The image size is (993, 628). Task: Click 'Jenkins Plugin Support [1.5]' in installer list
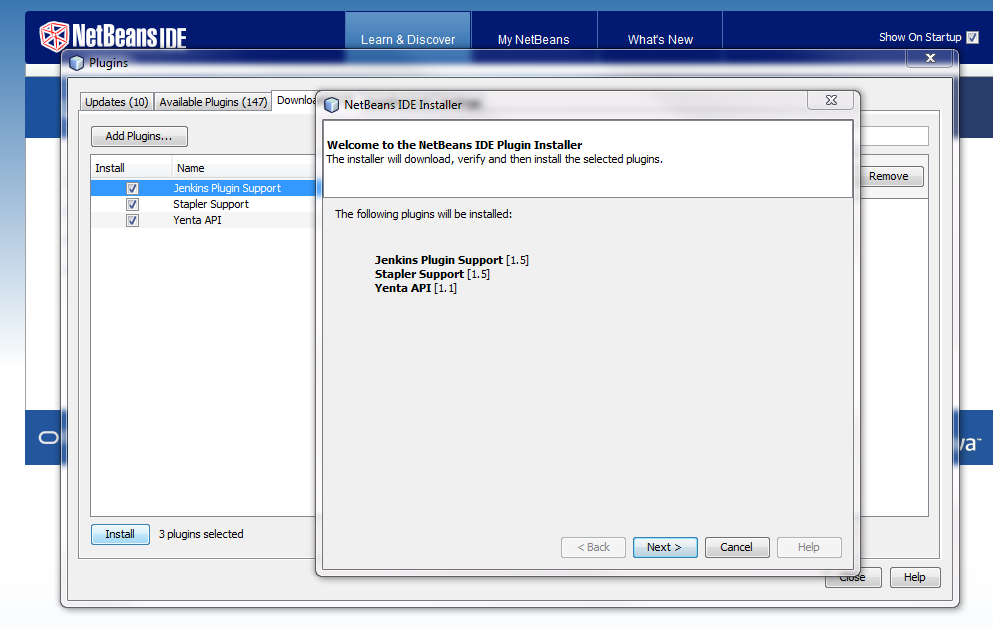coord(452,260)
